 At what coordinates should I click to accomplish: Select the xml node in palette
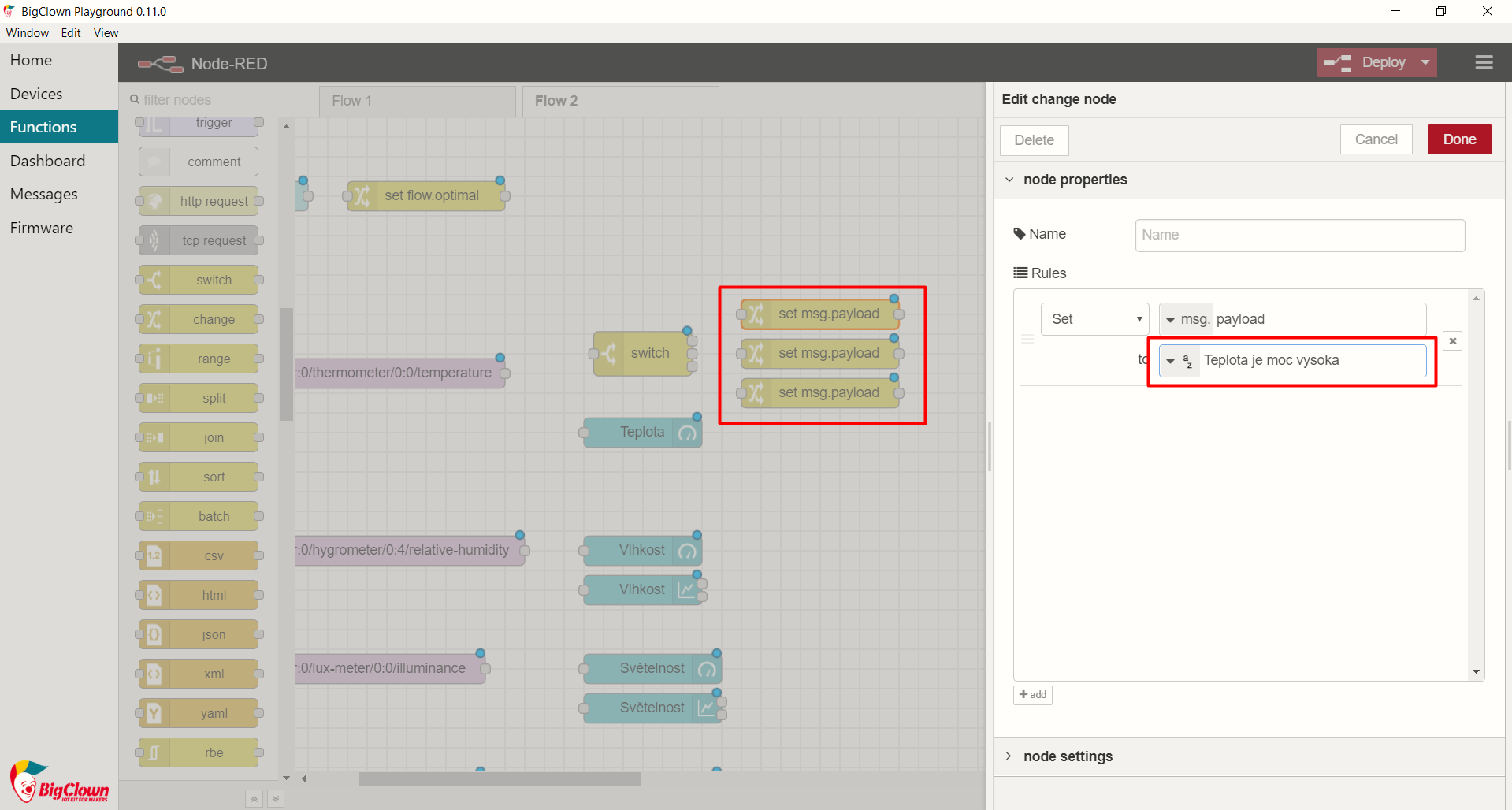click(199, 674)
